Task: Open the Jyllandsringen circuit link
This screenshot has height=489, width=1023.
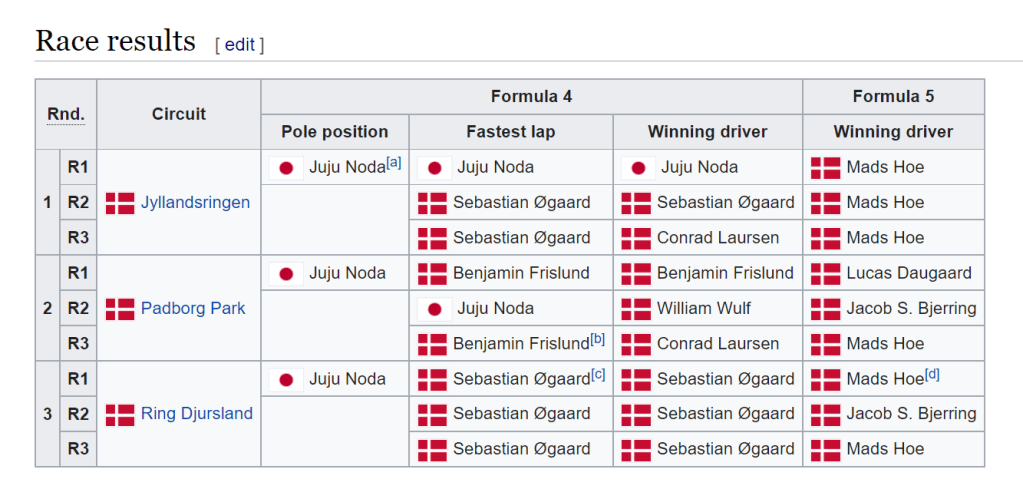Action: click(x=195, y=203)
